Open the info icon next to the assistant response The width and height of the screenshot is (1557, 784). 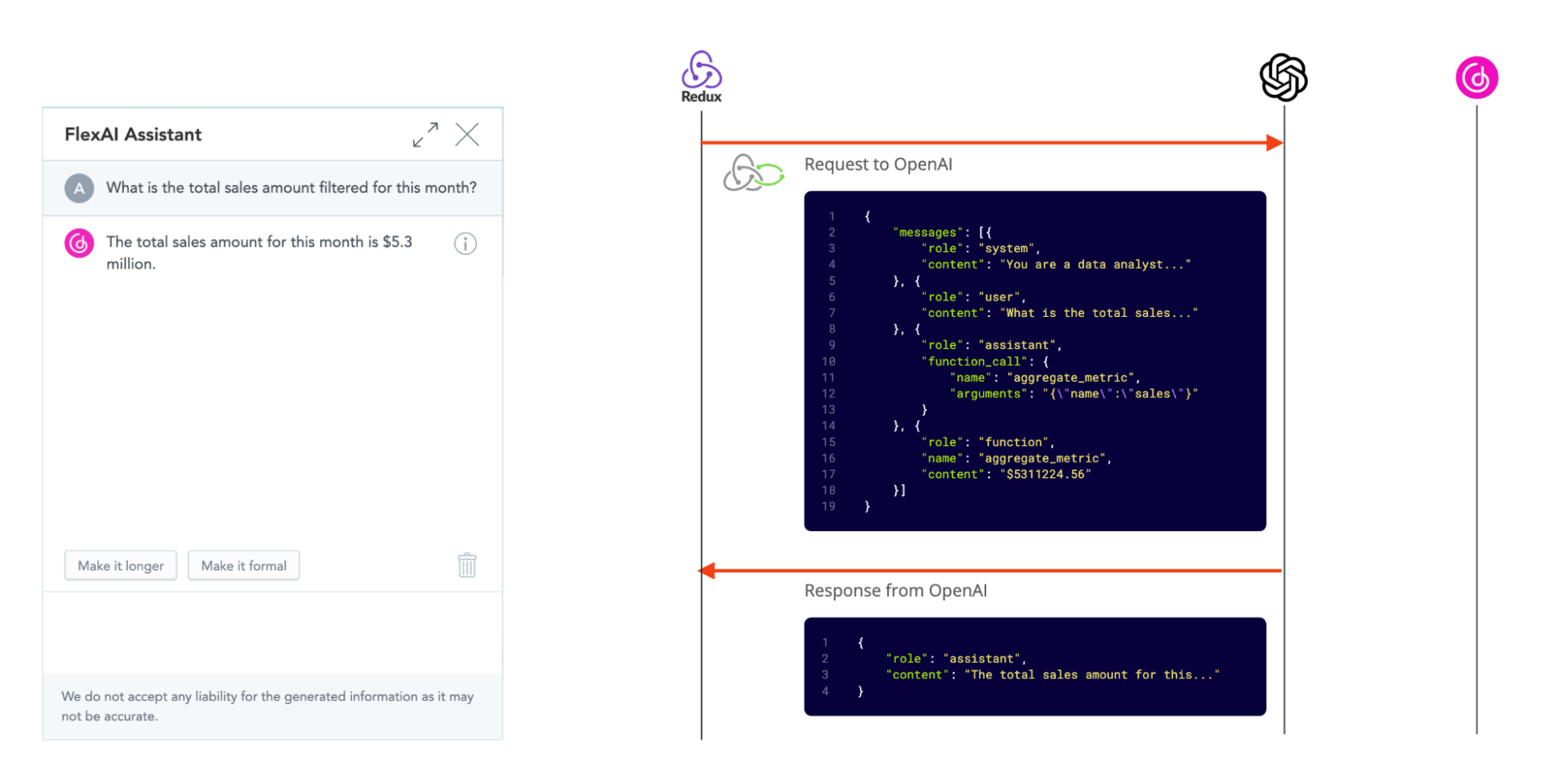coord(465,243)
